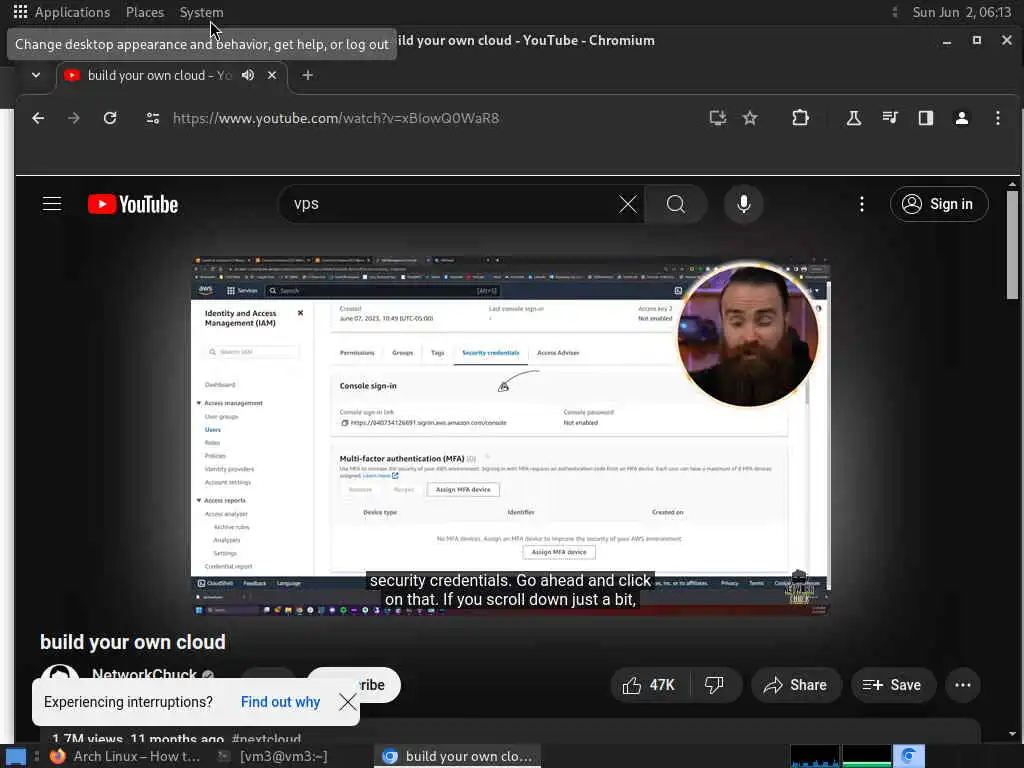
Task: Switch to vm3@vm3 terminal in taskbar
Action: pyautogui.click(x=272, y=756)
